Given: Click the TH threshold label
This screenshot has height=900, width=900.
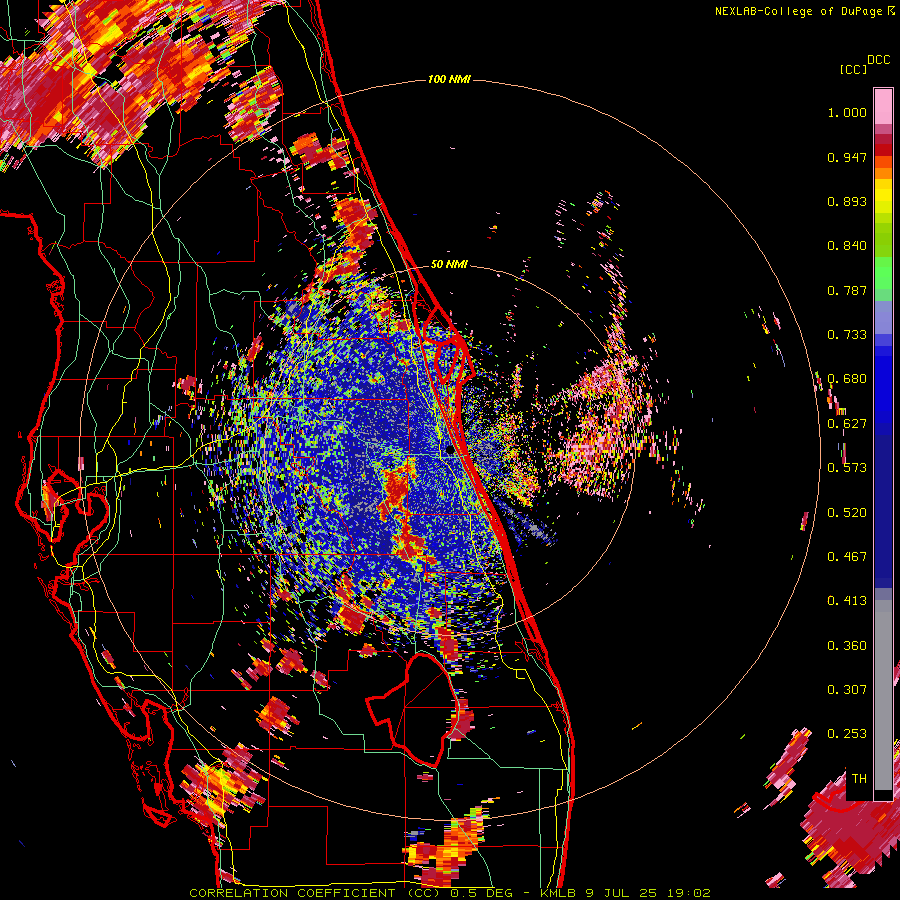Looking at the screenshot, I should click(859, 779).
